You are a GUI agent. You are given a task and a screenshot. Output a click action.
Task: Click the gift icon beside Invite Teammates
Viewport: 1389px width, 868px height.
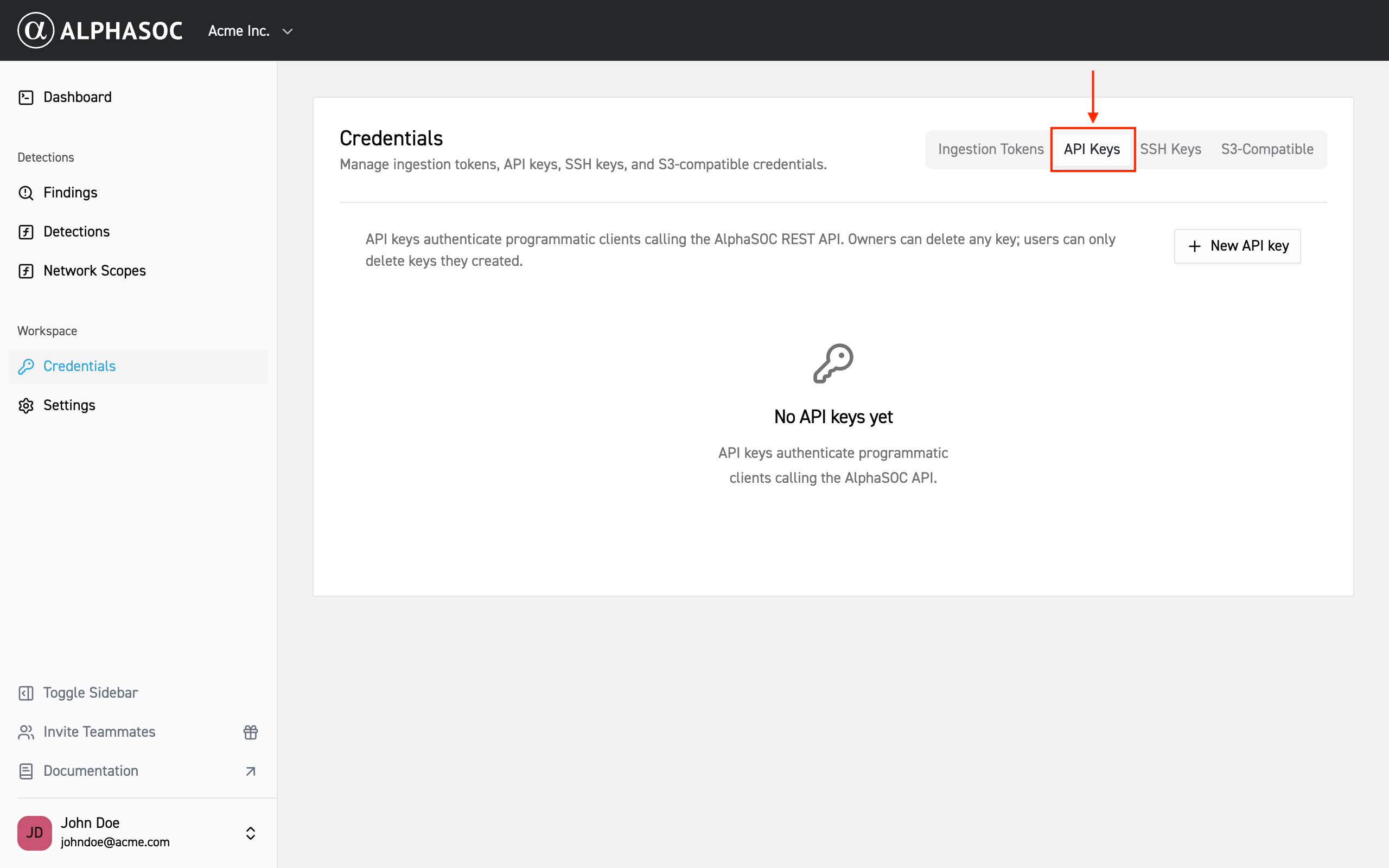point(251,732)
